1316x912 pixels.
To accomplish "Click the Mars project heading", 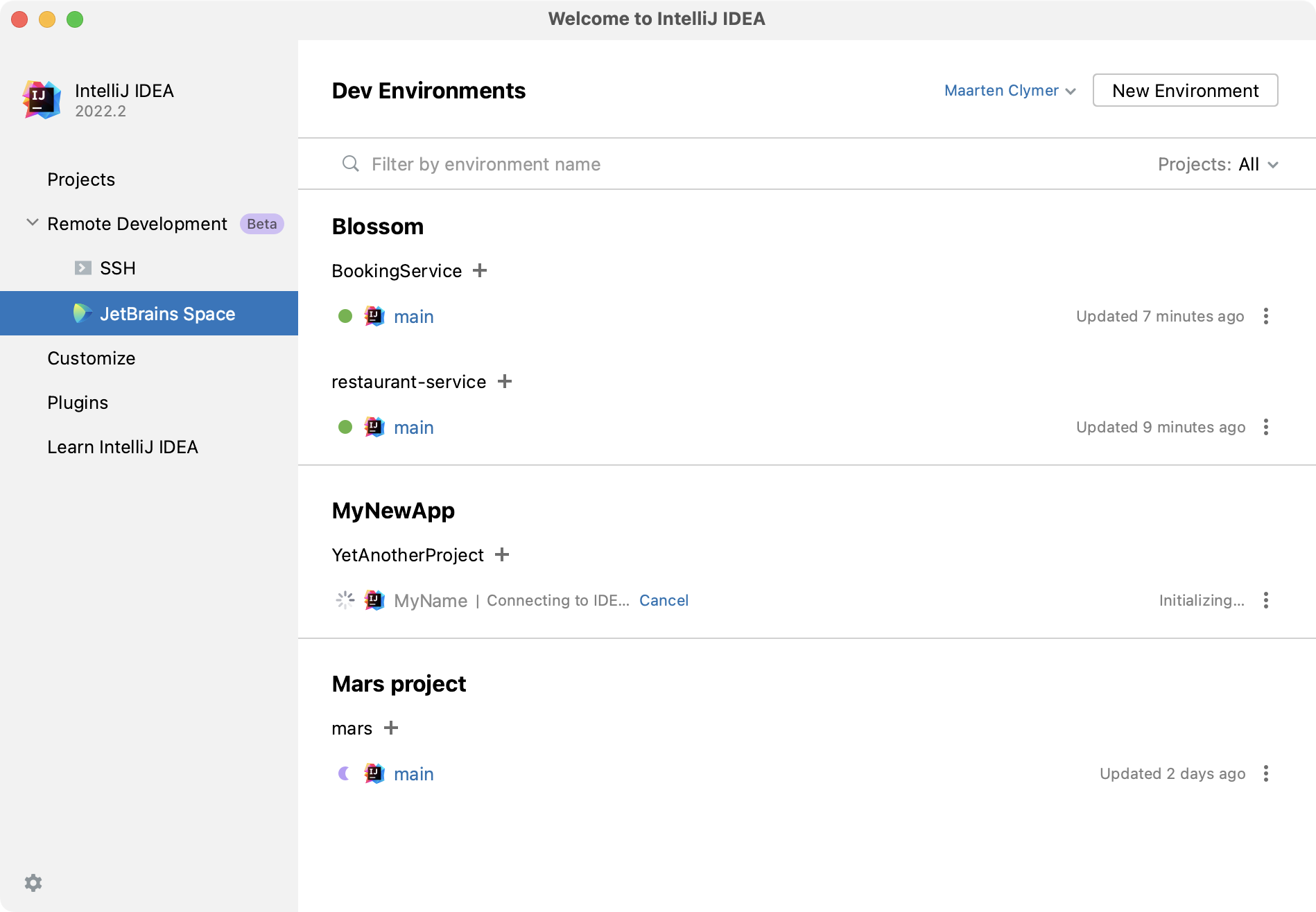I will [399, 684].
